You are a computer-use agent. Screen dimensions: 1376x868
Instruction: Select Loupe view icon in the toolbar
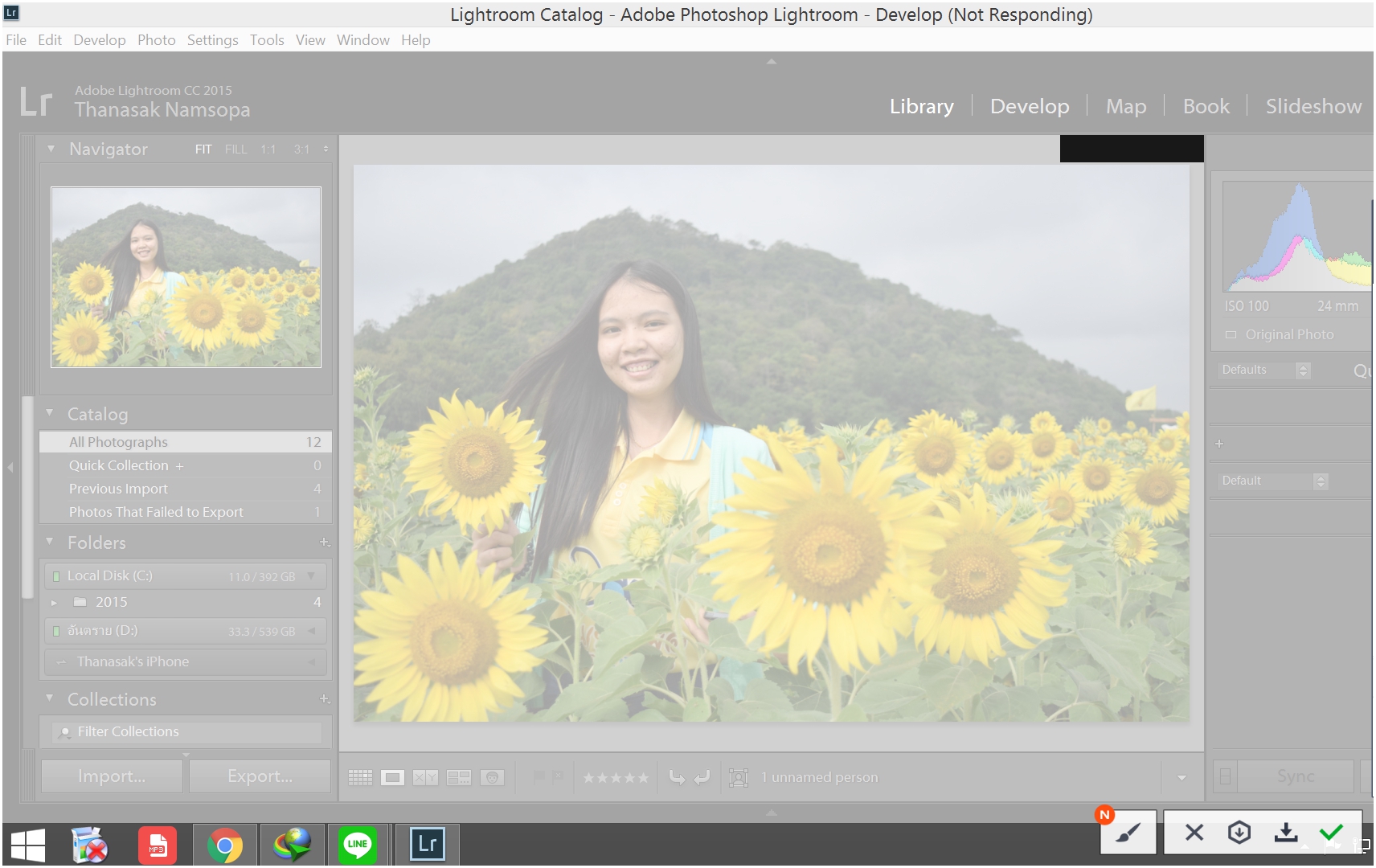coord(392,777)
